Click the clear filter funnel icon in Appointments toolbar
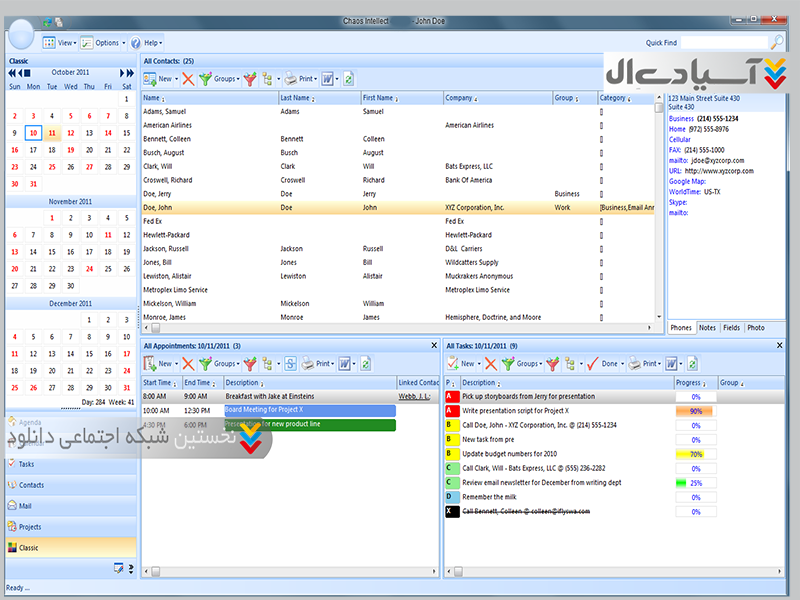The width and height of the screenshot is (800, 600). [x=250, y=364]
